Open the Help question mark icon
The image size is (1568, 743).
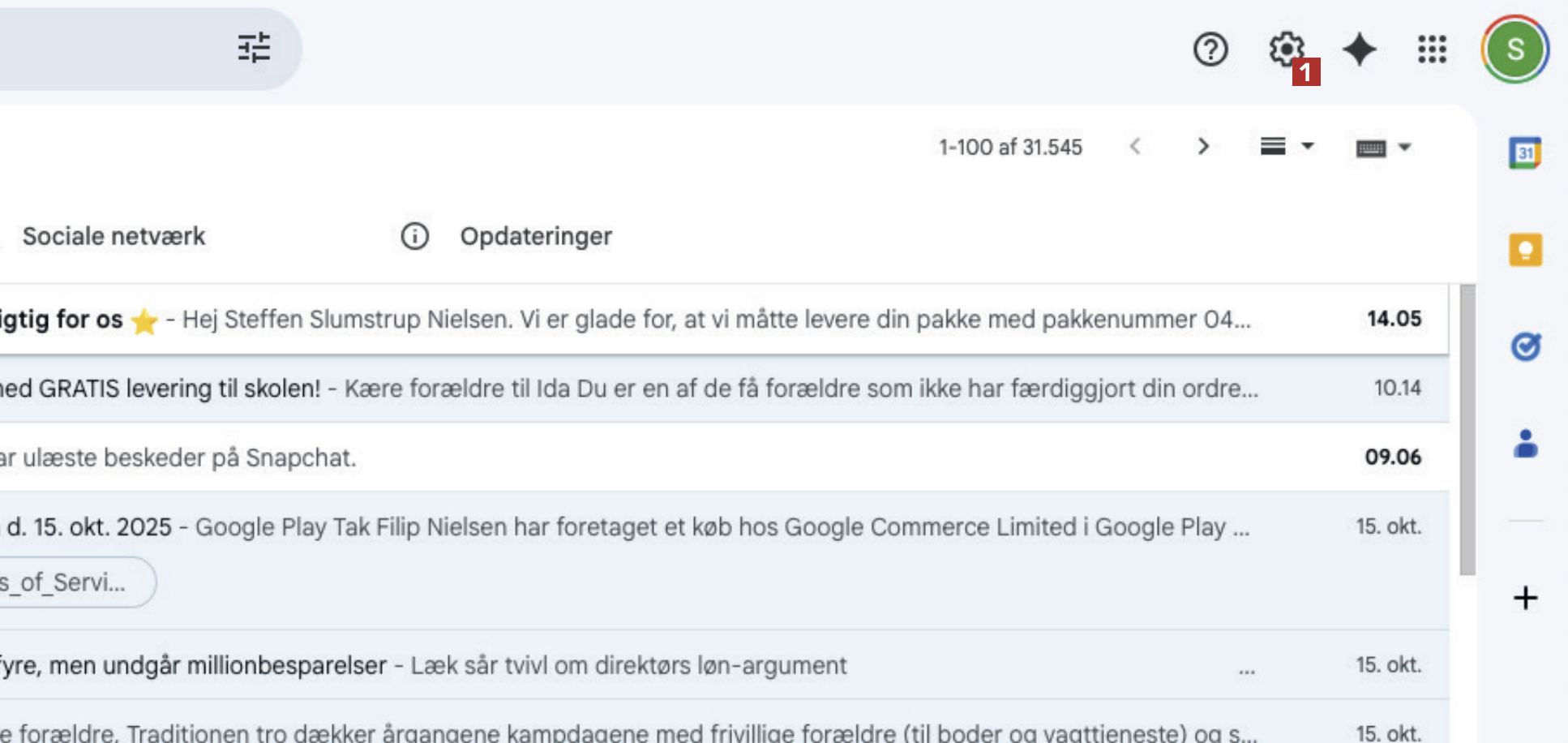click(1210, 49)
